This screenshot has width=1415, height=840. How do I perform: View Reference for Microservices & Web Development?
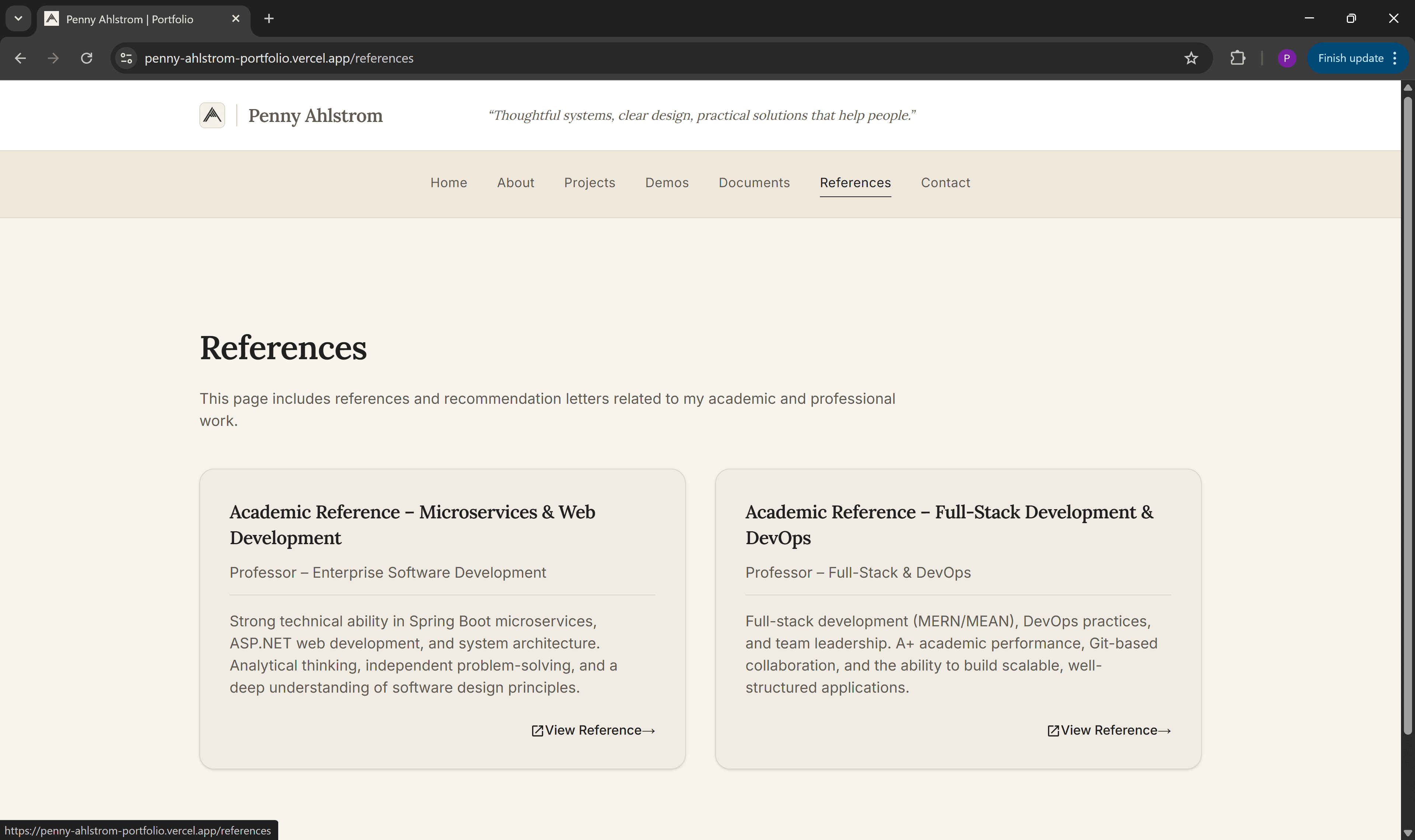593,729
